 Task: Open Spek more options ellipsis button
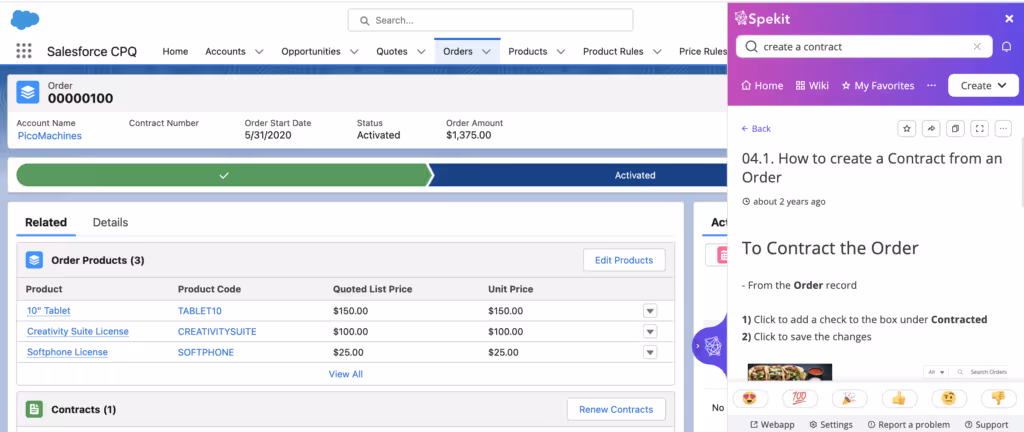point(1003,129)
